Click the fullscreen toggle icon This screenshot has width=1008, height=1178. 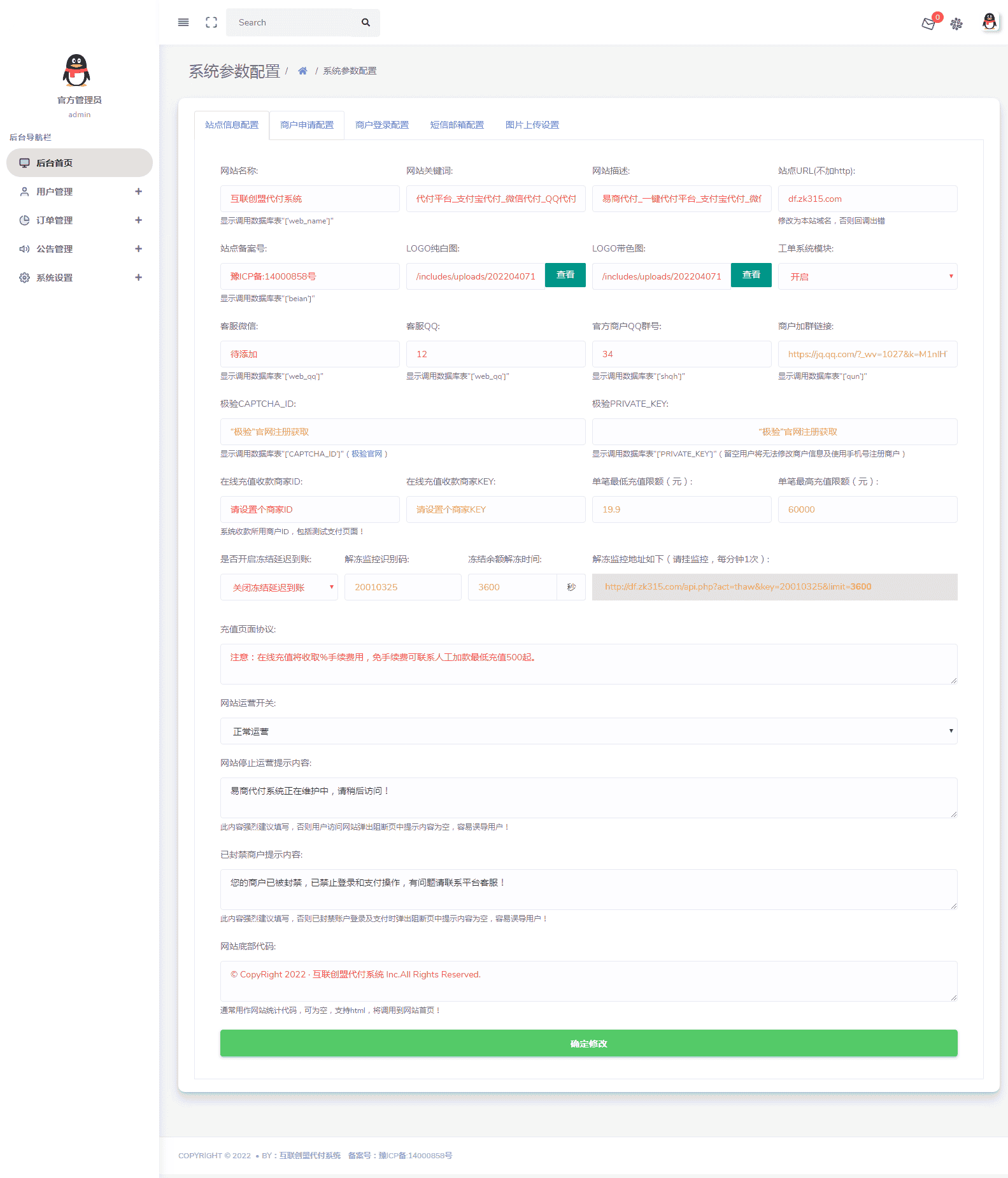click(211, 22)
